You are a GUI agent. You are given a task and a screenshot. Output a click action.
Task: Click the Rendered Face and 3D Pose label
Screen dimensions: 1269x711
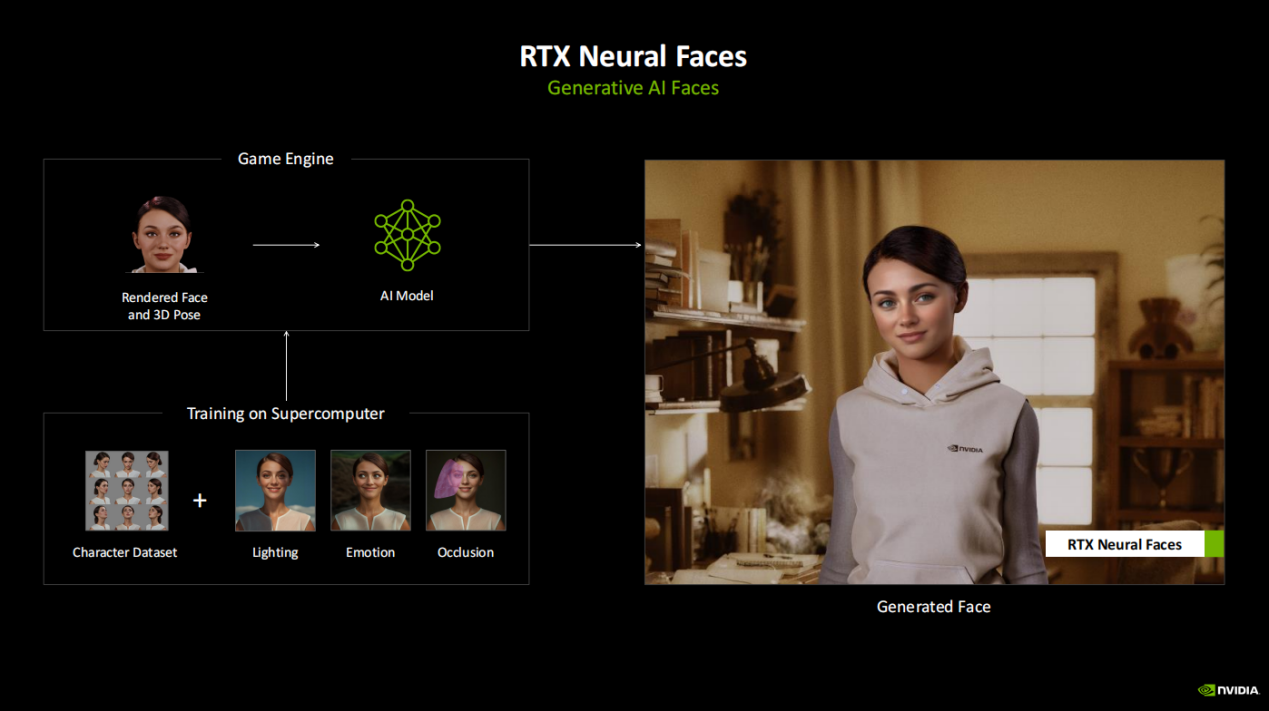165,306
